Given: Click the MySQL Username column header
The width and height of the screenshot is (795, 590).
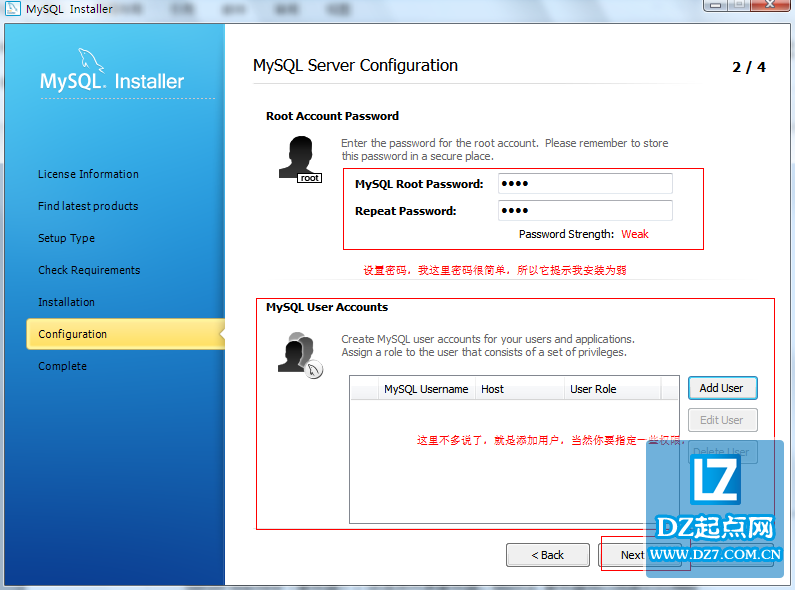Looking at the screenshot, I should point(426,389).
